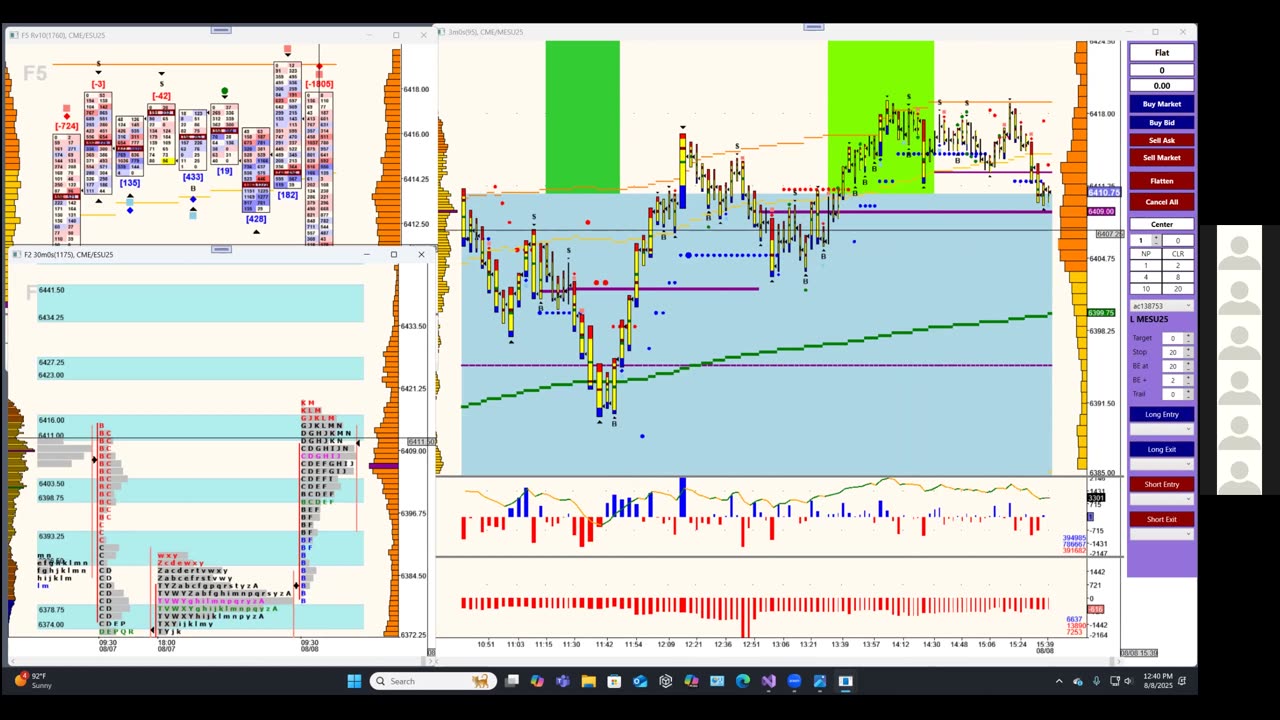The width and height of the screenshot is (1280, 720).
Task: Open Visual Studio from the taskbar
Action: (x=768, y=681)
